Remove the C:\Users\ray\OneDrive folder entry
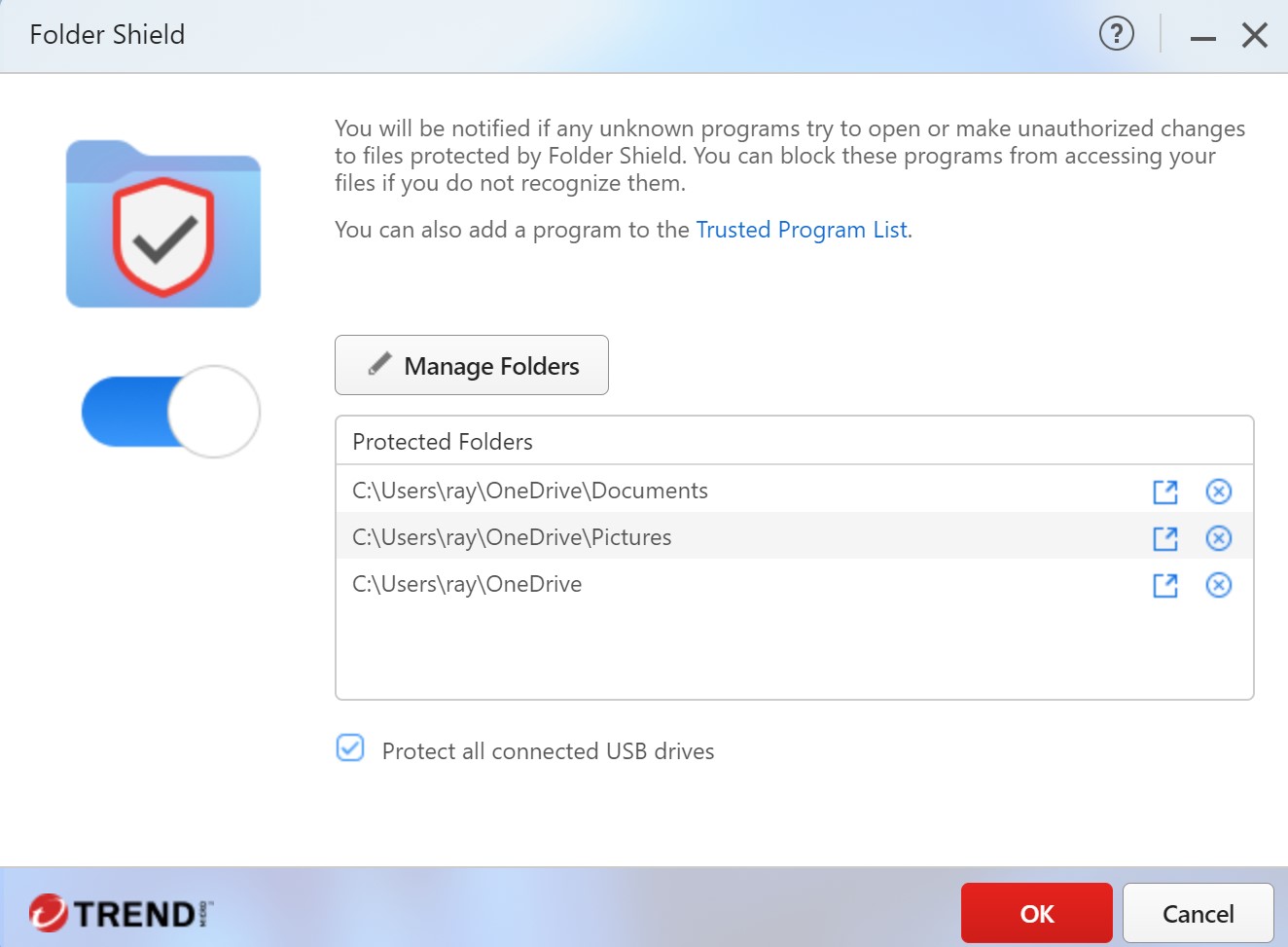This screenshot has height=947, width=1288. pyautogui.click(x=1218, y=586)
